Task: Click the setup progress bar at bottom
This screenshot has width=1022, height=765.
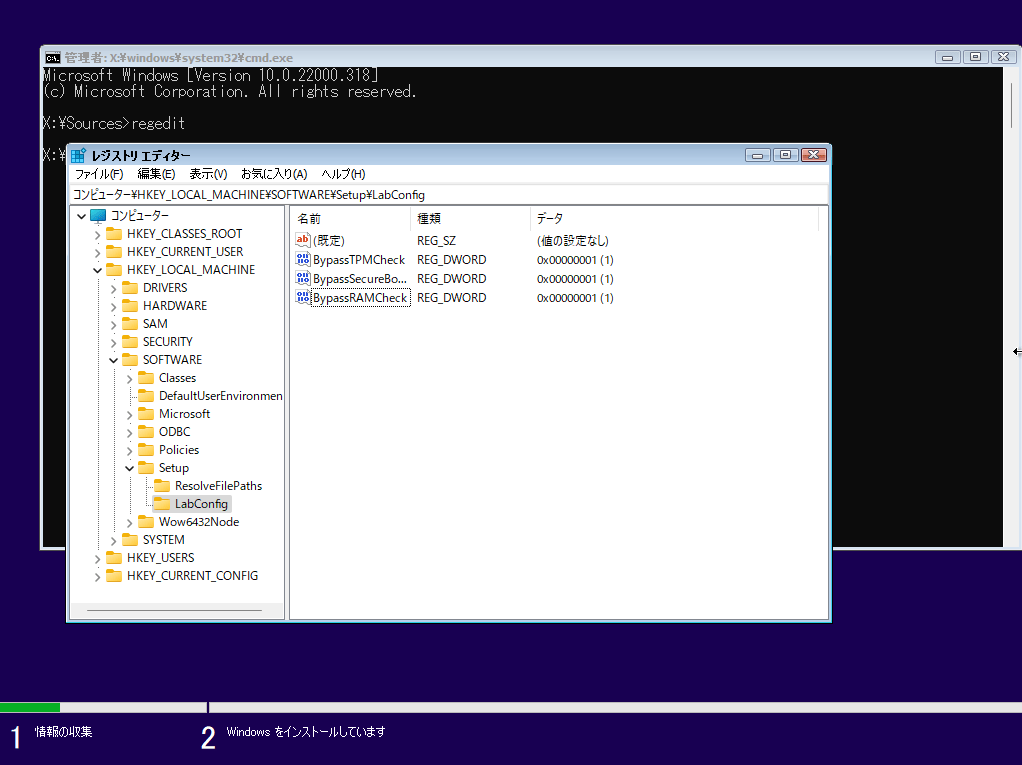Action: click(511, 707)
